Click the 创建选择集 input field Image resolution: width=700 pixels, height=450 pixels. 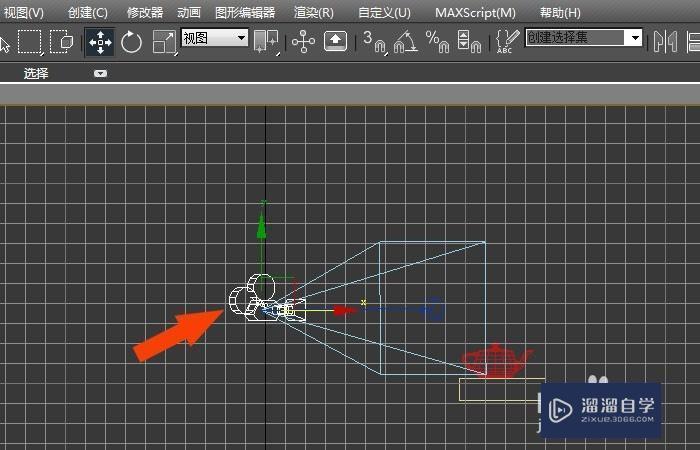click(x=575, y=38)
